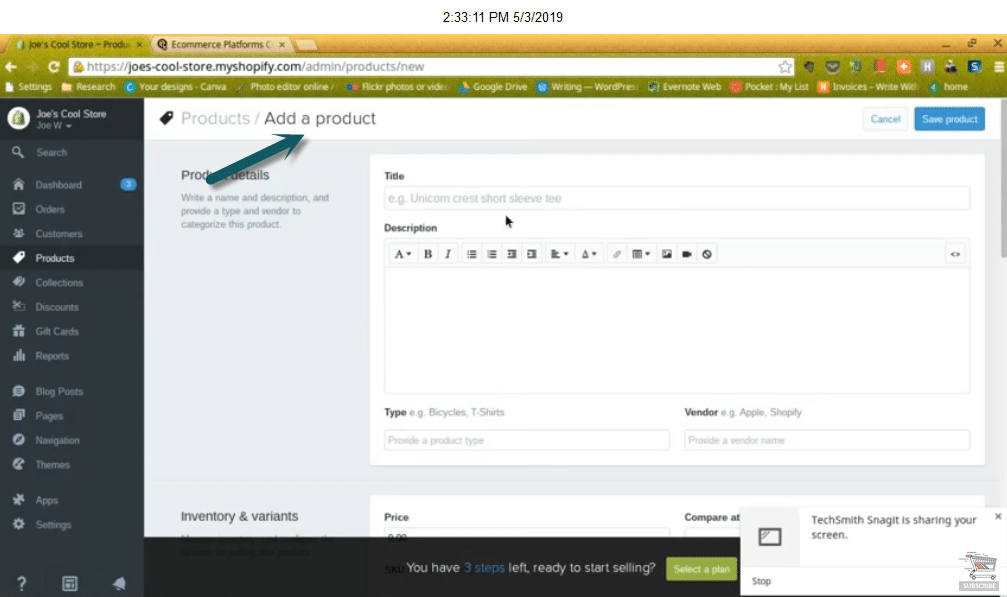Open the insert table dropdown
1007x597 pixels.
coord(641,254)
